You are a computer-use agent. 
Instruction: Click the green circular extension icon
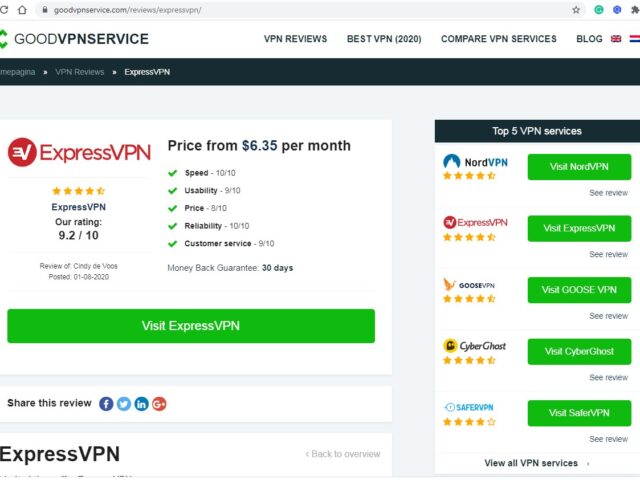[599, 10]
